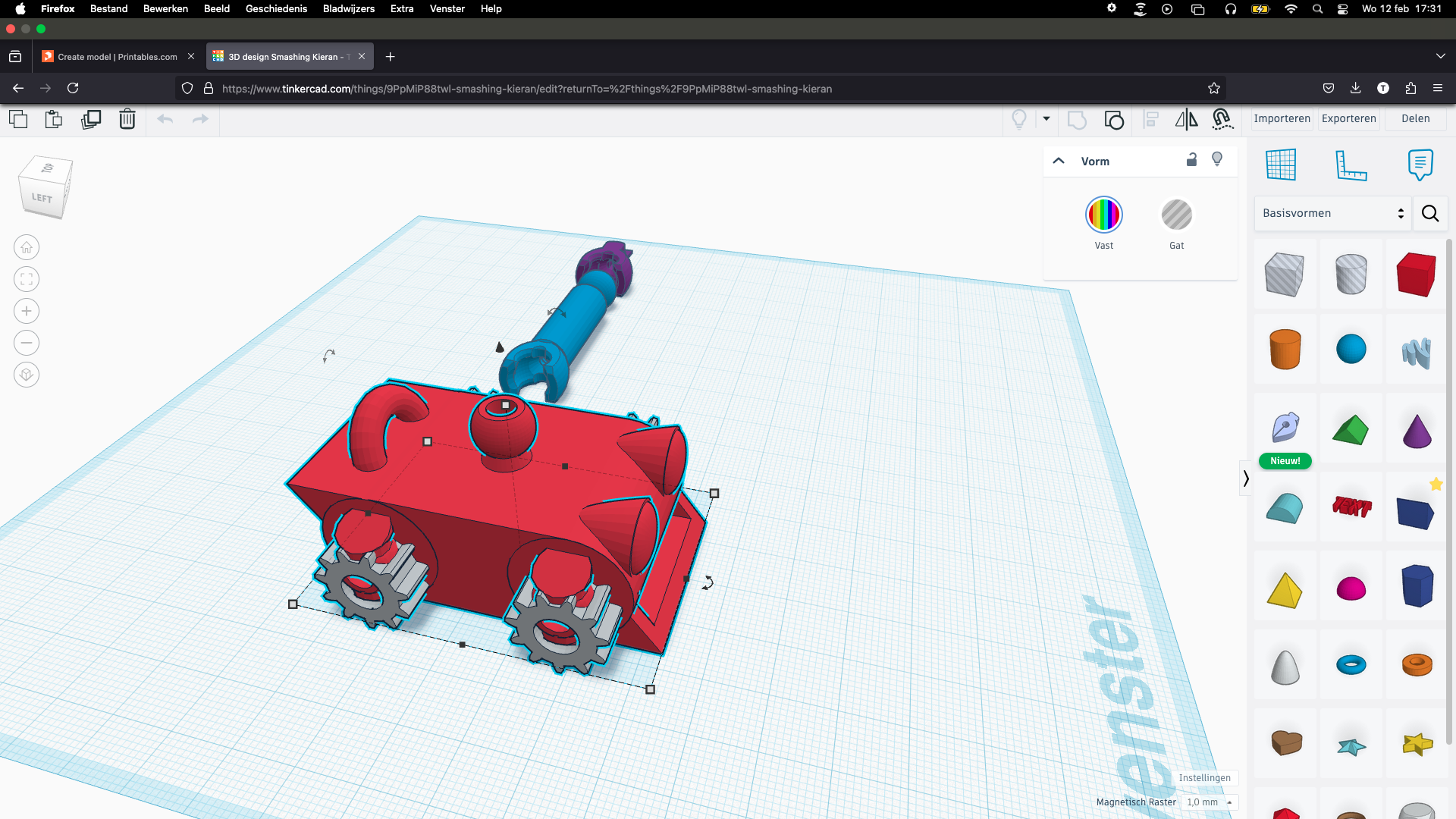Search shapes with magnifier icon

click(x=1430, y=213)
